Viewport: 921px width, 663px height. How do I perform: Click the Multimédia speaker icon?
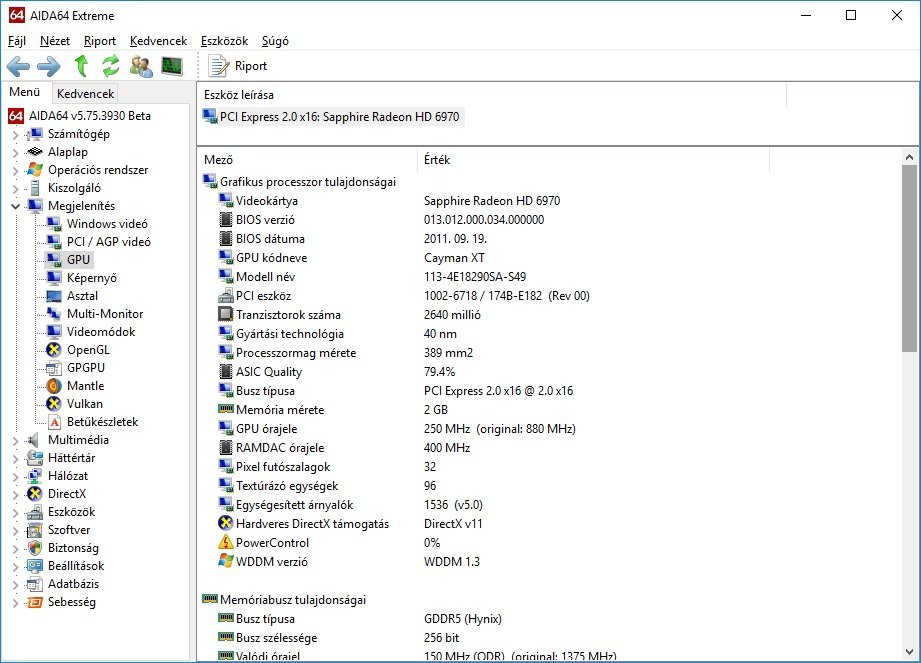click(x=34, y=440)
